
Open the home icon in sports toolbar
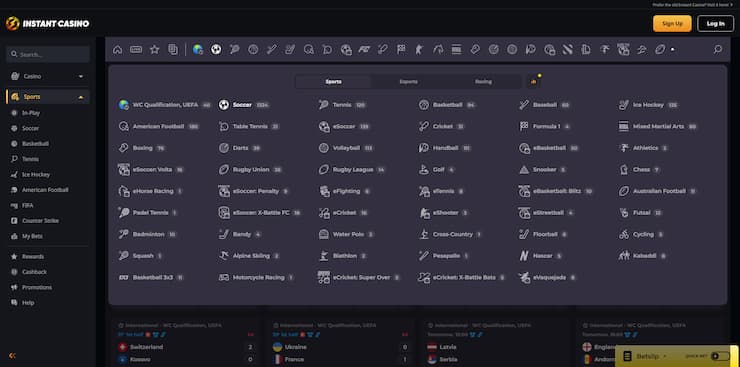[118, 50]
